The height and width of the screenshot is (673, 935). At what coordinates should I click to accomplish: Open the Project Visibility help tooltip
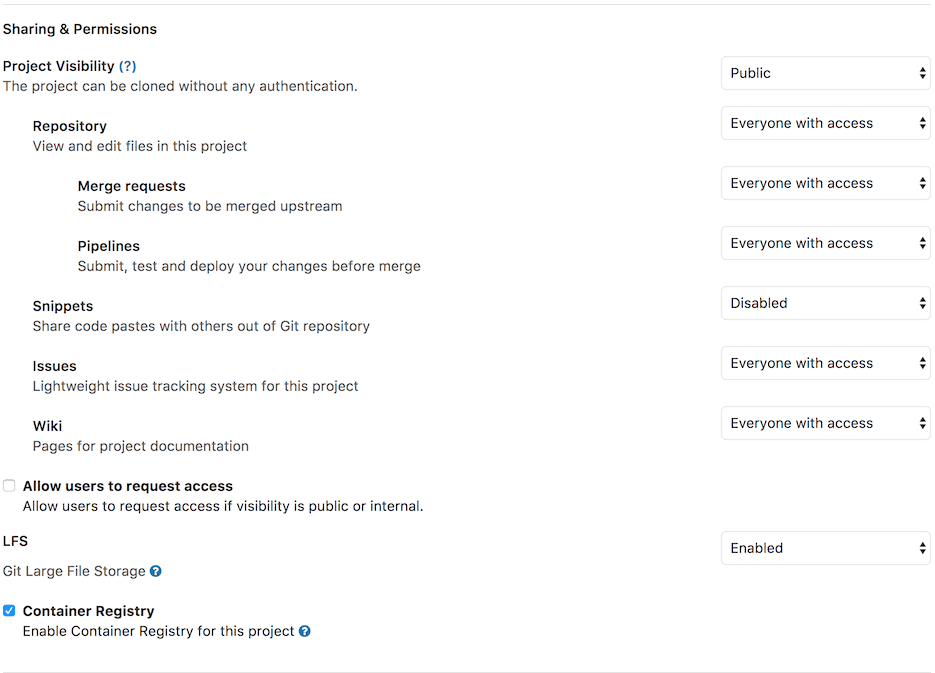(128, 66)
